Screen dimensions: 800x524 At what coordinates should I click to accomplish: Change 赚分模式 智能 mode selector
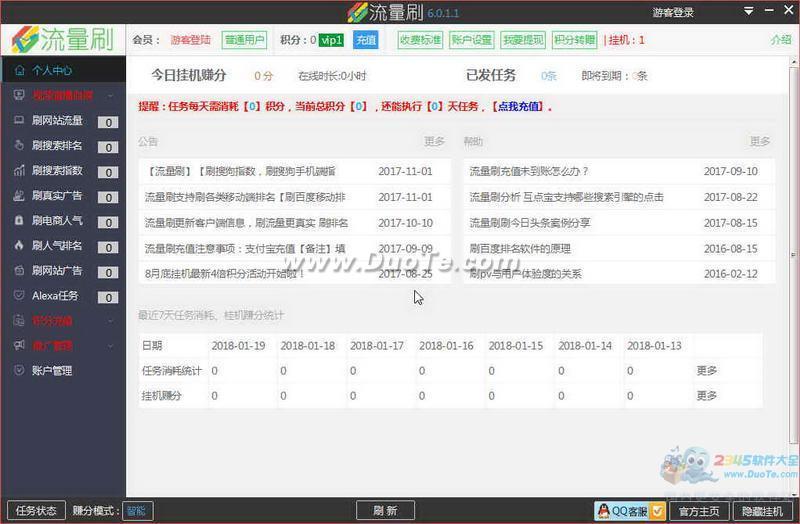(x=137, y=511)
